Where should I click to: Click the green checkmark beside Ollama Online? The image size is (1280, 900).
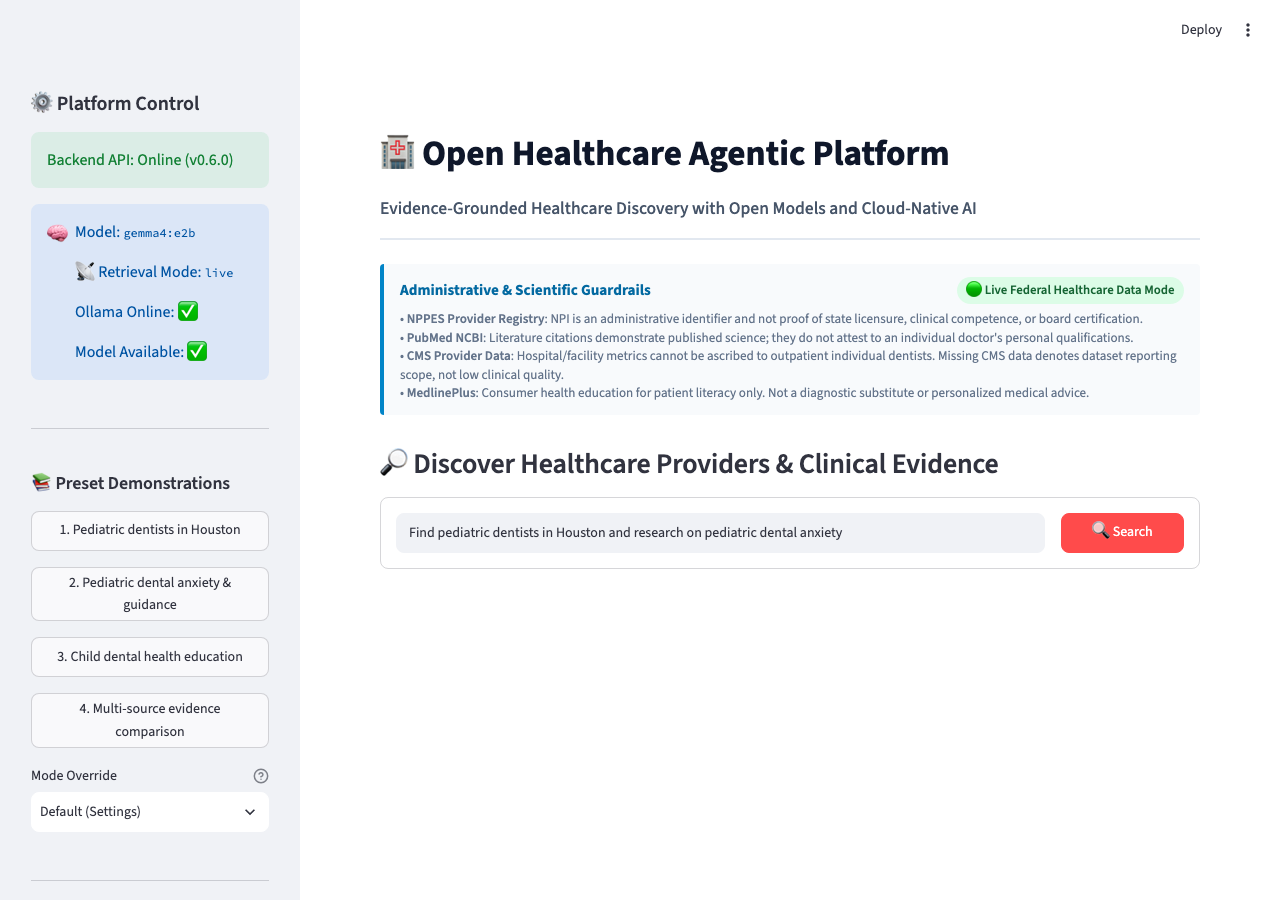pos(188,312)
